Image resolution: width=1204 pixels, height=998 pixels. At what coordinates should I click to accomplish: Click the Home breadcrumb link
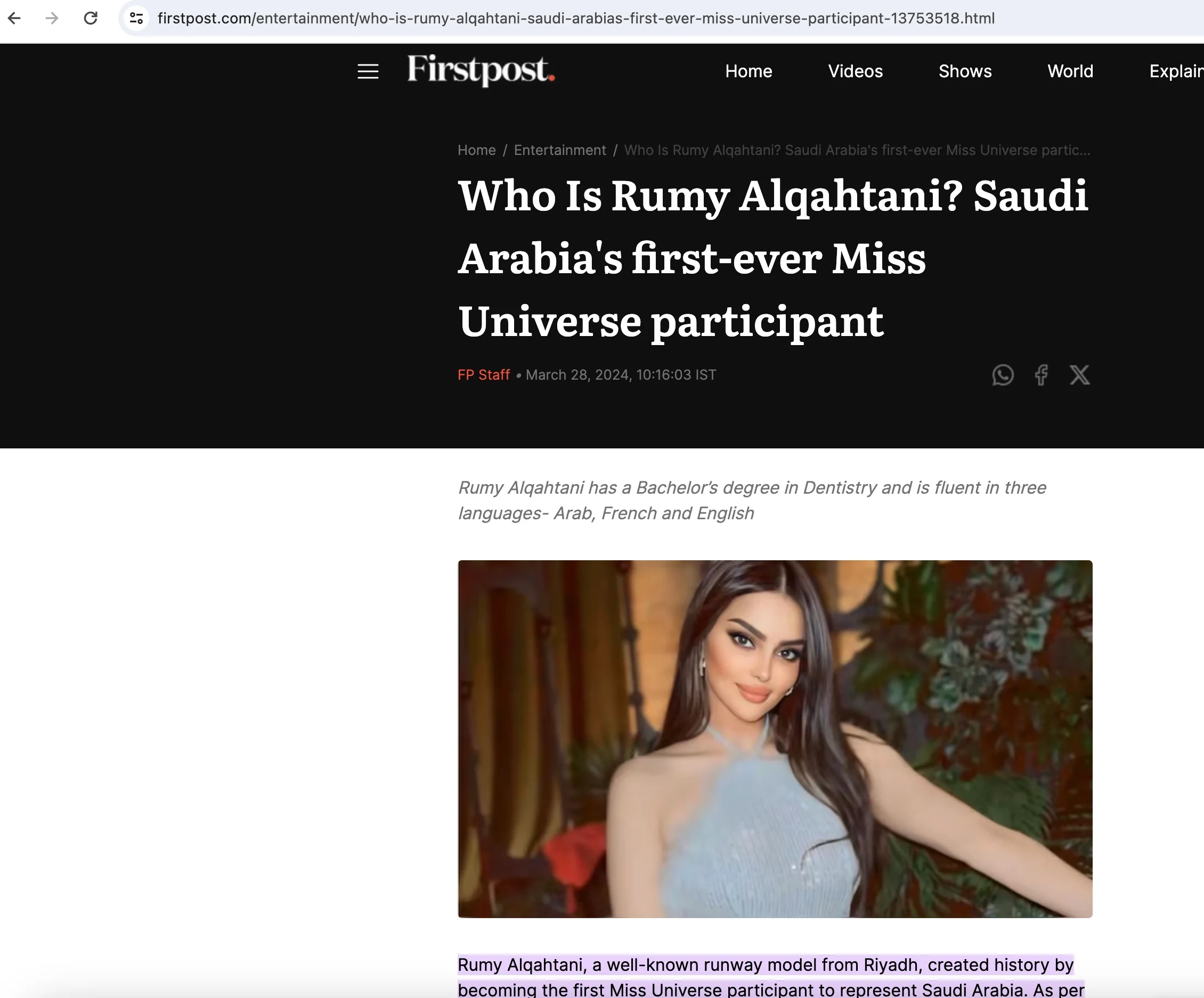coord(476,150)
